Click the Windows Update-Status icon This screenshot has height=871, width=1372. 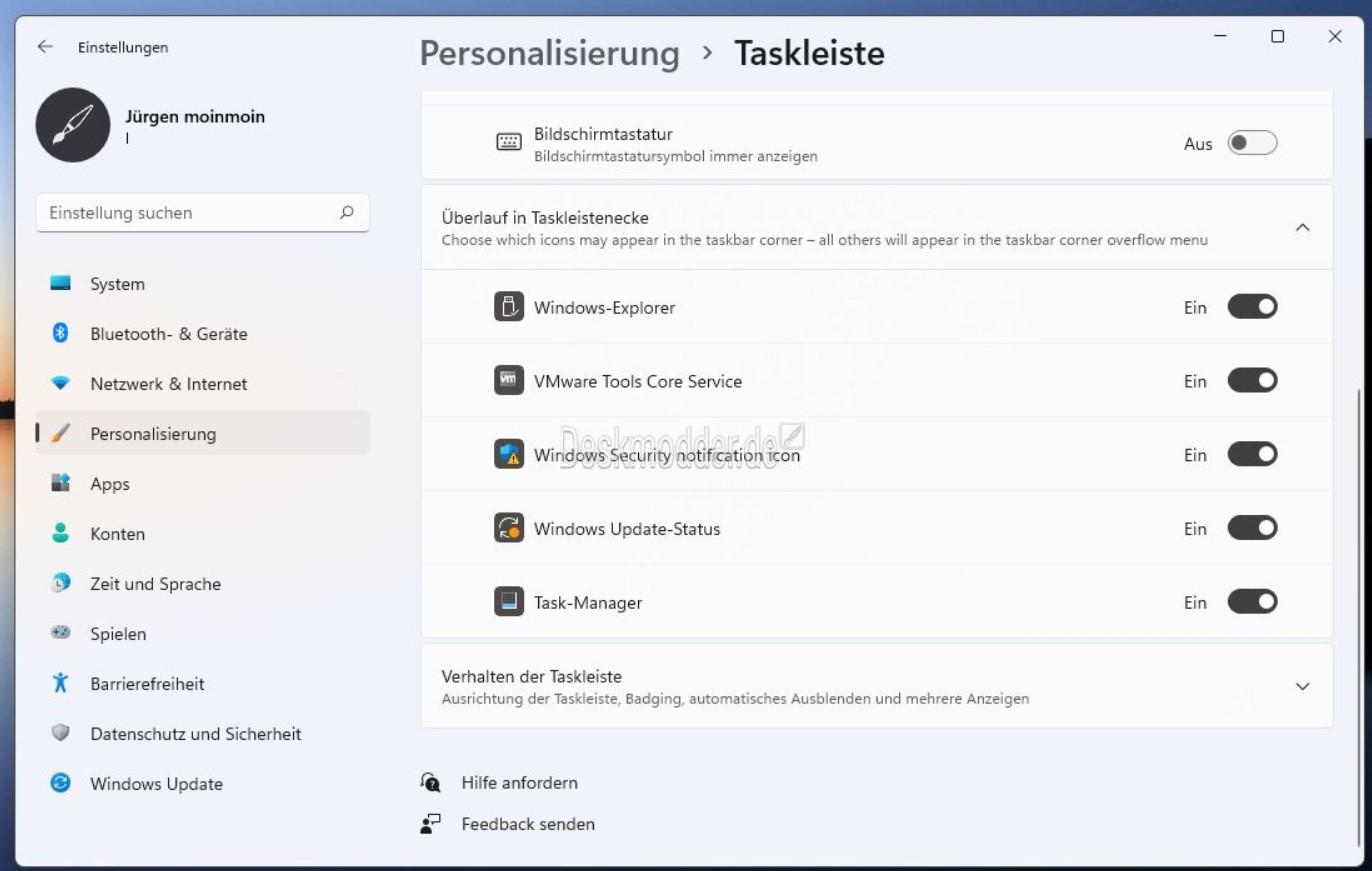[509, 529]
